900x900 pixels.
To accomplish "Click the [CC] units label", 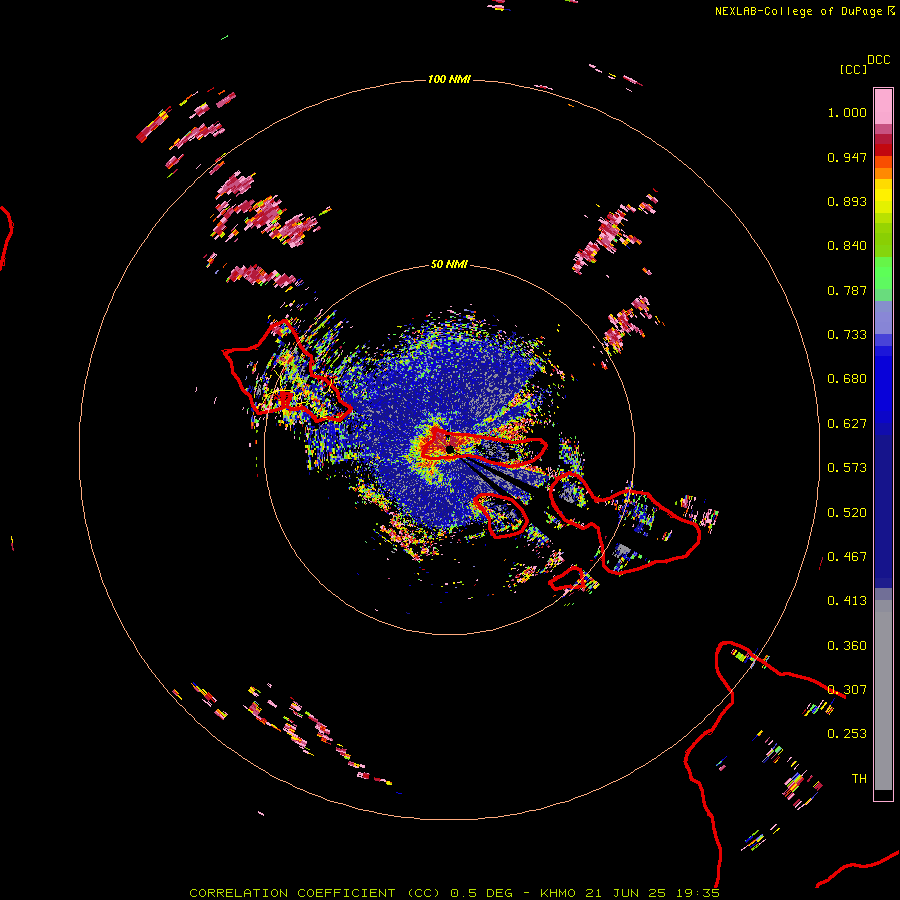I will pos(853,69).
